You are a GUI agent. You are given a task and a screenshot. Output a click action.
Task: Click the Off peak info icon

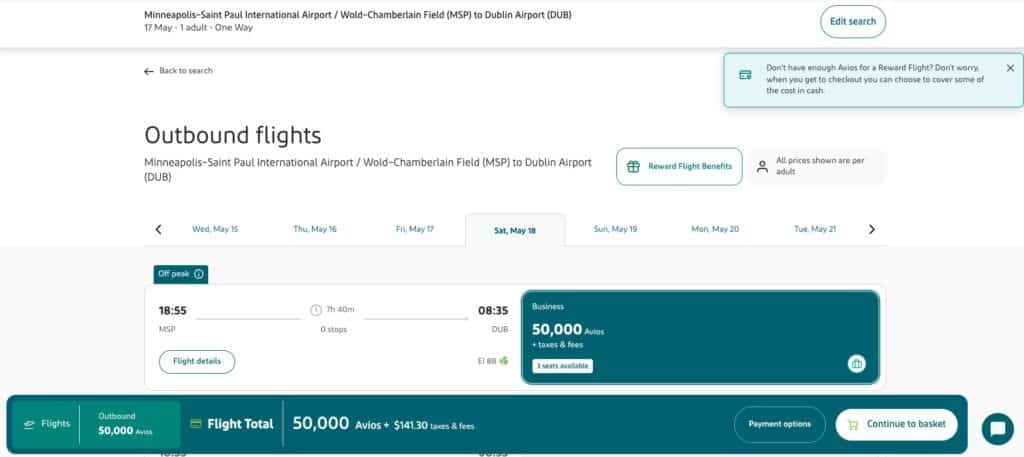pos(199,274)
